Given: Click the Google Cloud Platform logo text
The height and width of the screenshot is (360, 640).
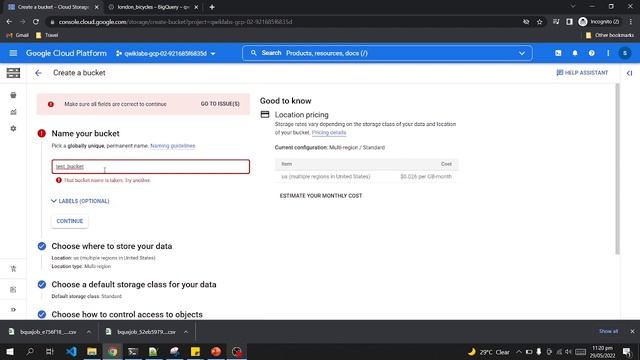Looking at the screenshot, I should pyautogui.click(x=66, y=53).
